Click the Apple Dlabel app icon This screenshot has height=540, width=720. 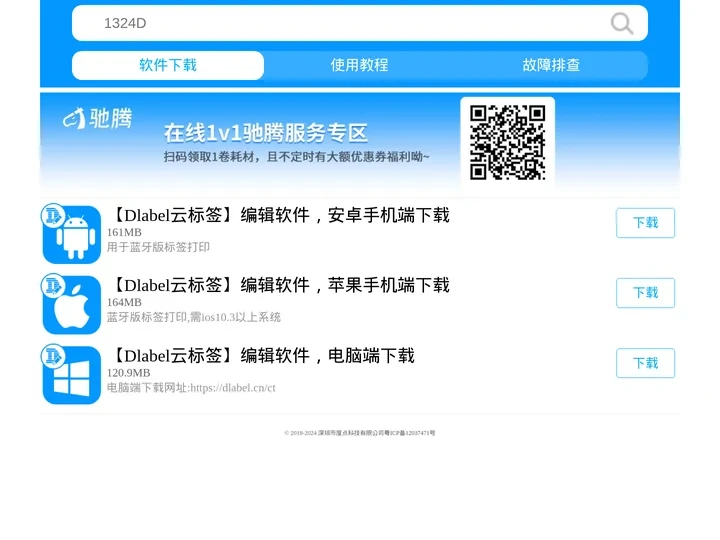click(x=71, y=304)
